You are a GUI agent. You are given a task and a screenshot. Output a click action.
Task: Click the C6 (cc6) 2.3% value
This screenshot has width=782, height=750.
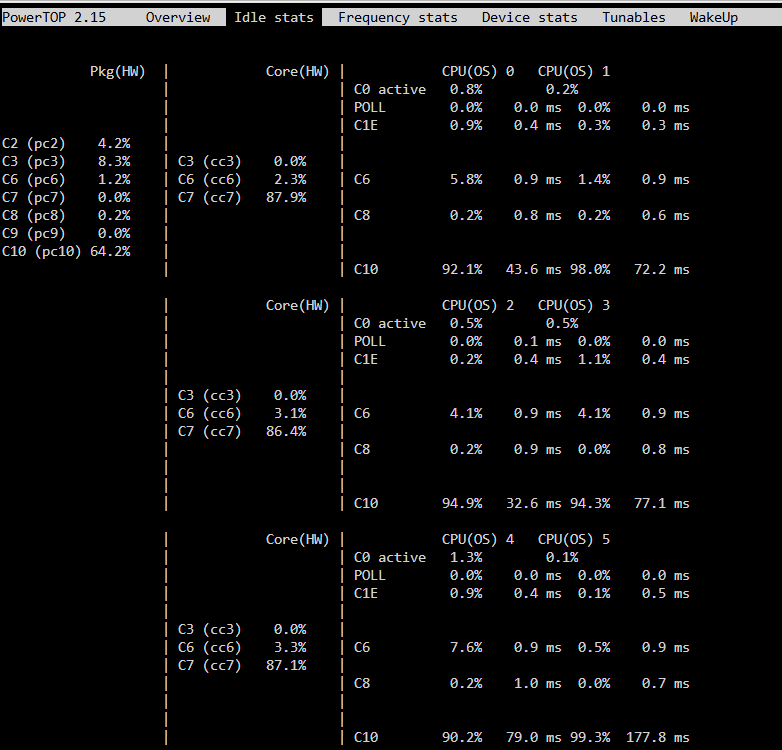click(x=290, y=179)
